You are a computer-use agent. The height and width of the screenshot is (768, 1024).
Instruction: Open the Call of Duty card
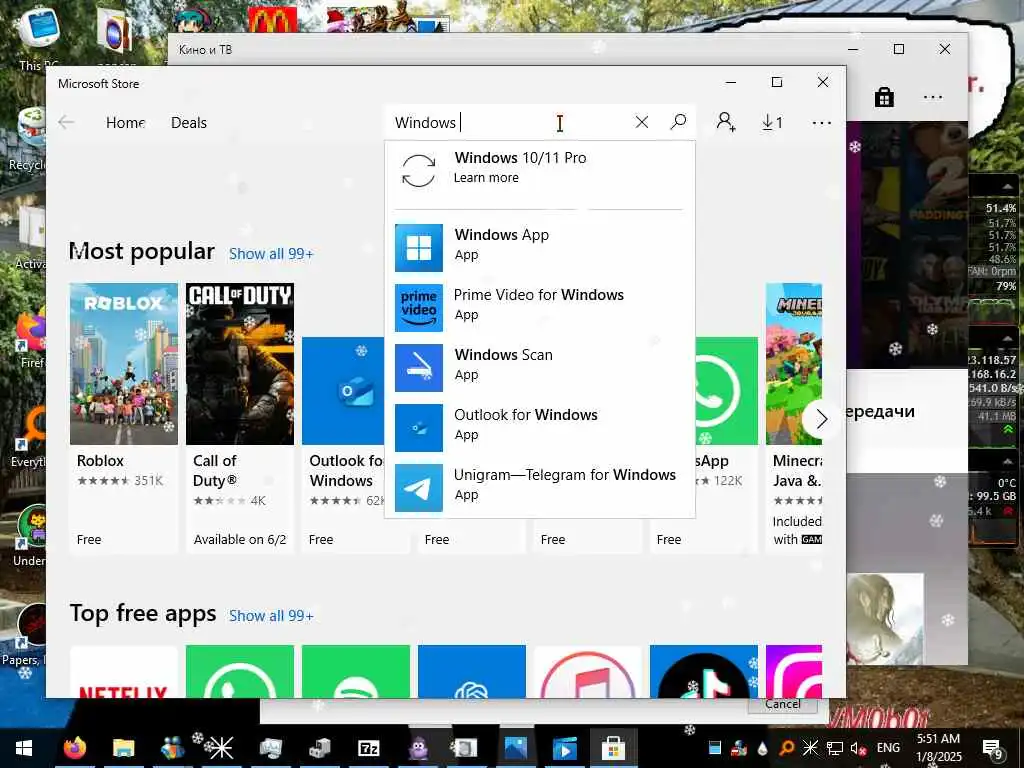[240, 418]
